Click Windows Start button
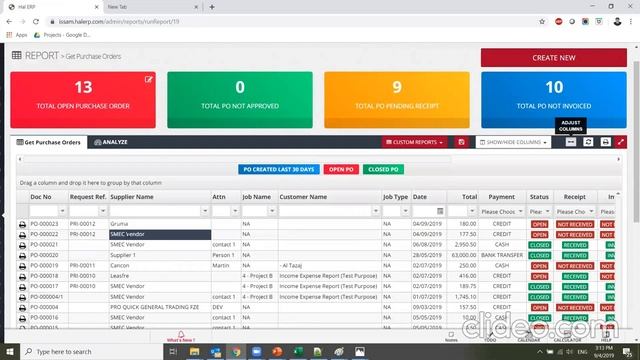 (10, 351)
